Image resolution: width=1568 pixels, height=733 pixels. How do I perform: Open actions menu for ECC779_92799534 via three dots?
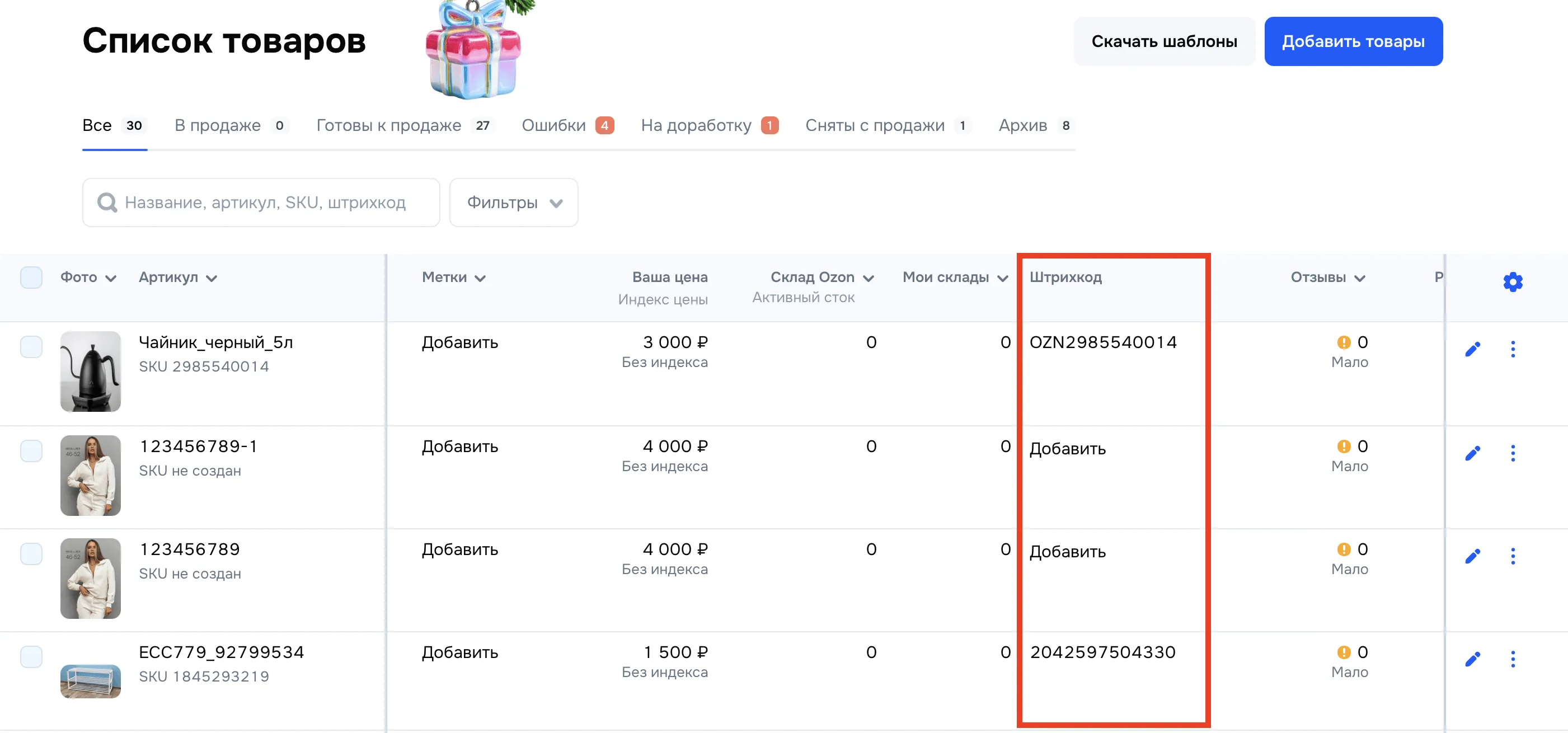[x=1514, y=659]
